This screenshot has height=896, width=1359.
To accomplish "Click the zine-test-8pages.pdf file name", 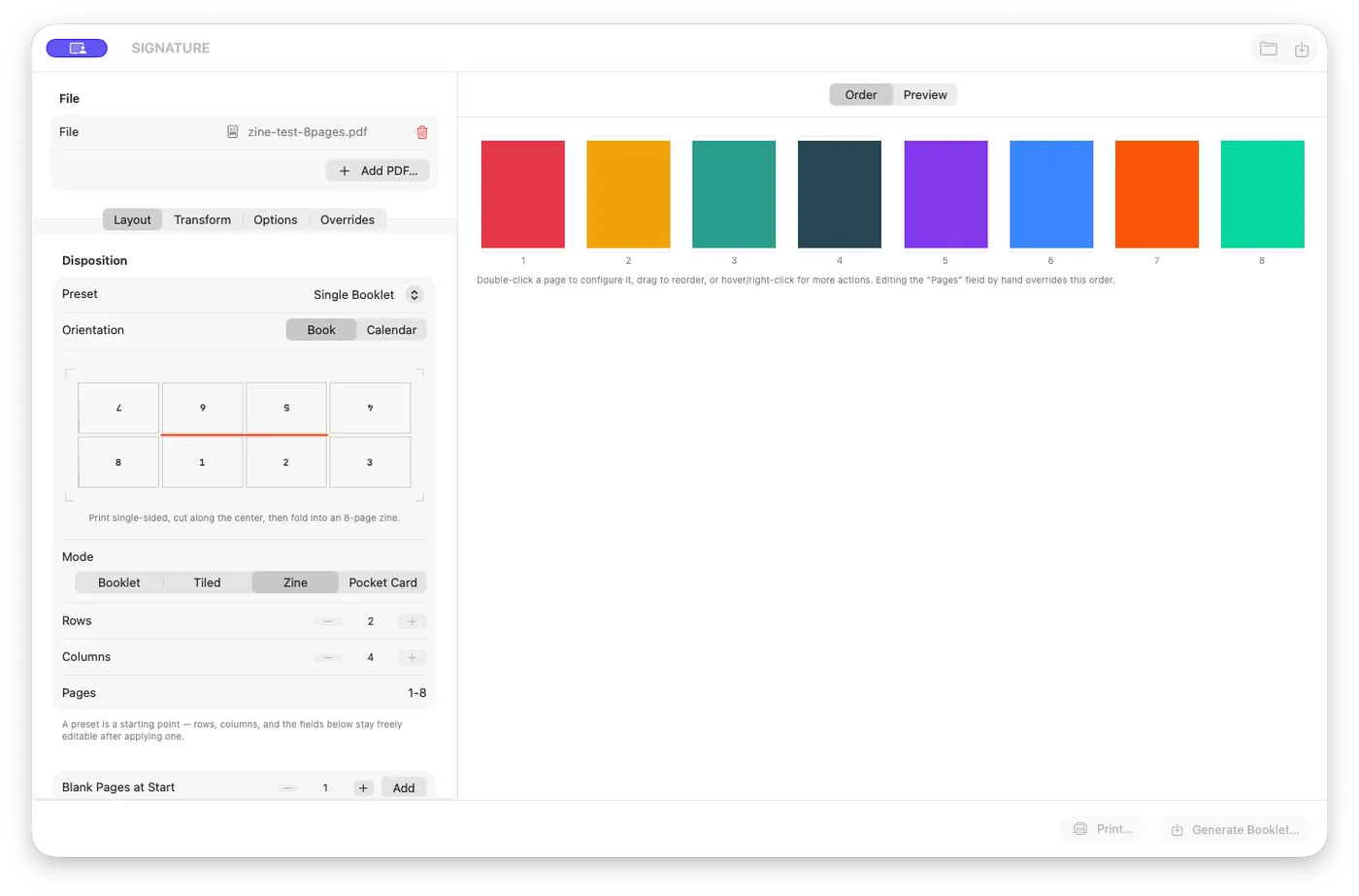I will click(x=308, y=132).
